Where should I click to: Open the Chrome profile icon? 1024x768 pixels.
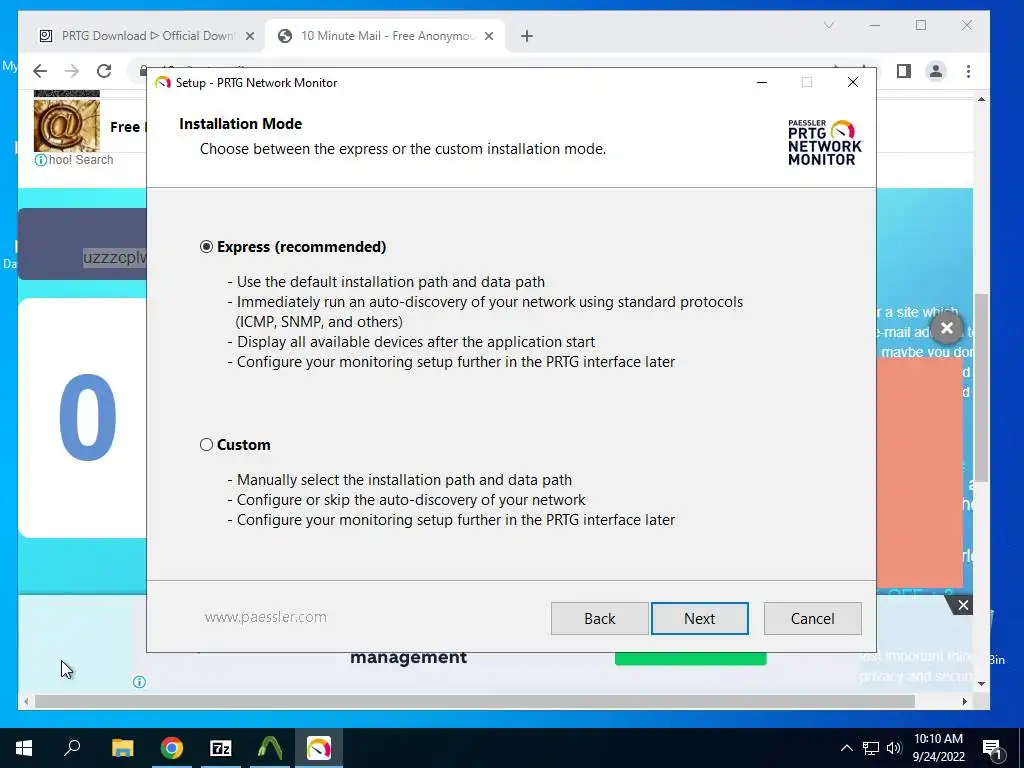click(936, 71)
